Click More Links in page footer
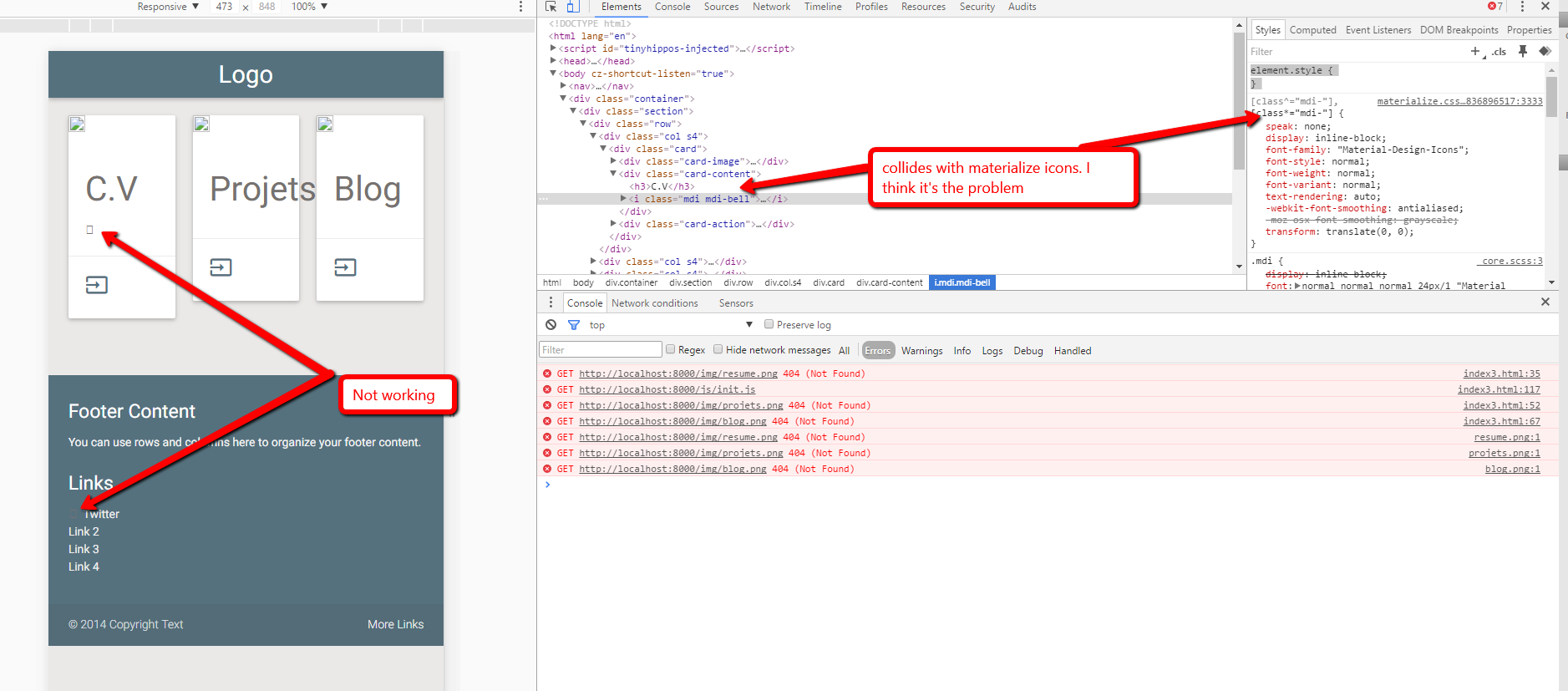 point(395,624)
